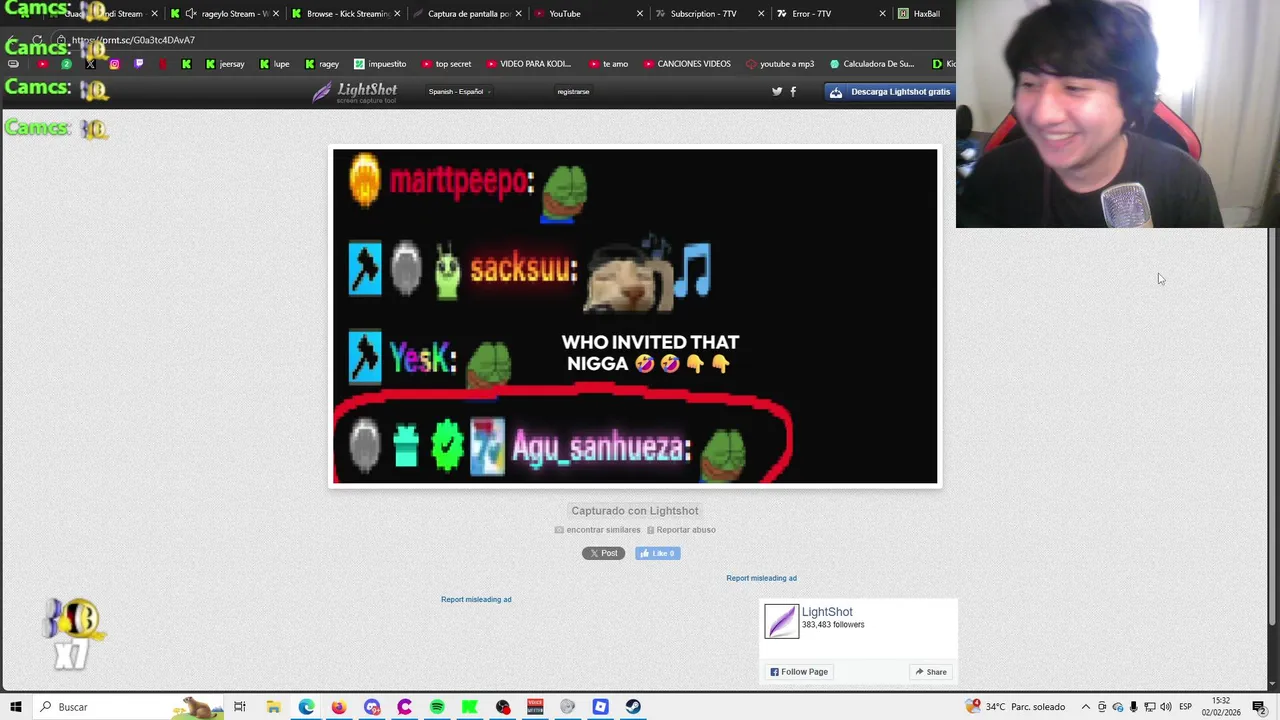Click the registrarse link
Screen dimensions: 1280x720
573,92
